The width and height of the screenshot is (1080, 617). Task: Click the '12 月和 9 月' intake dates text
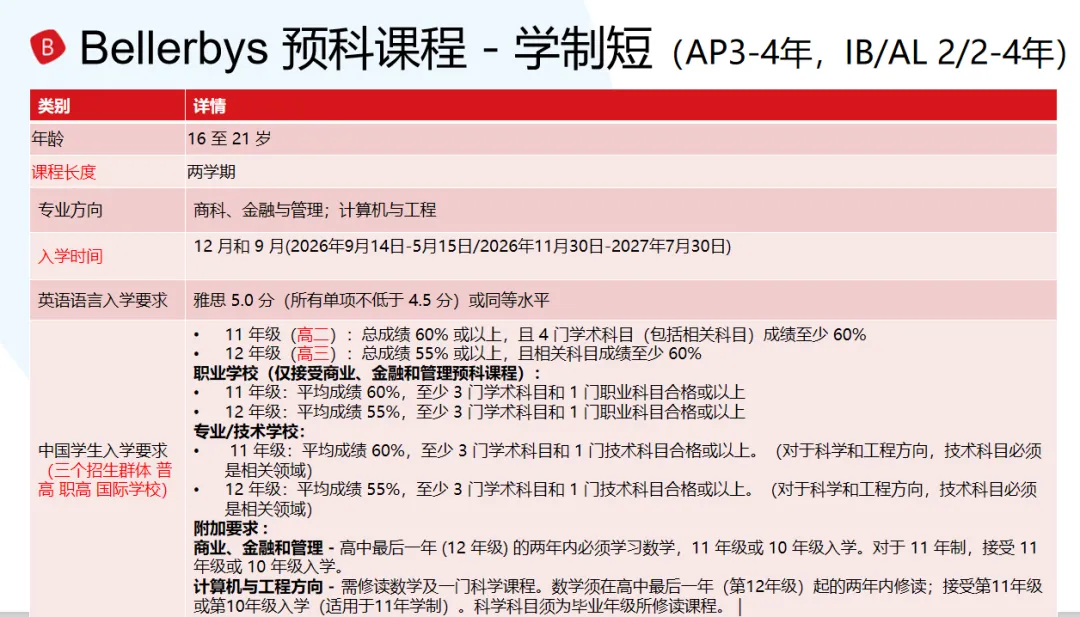click(462, 247)
